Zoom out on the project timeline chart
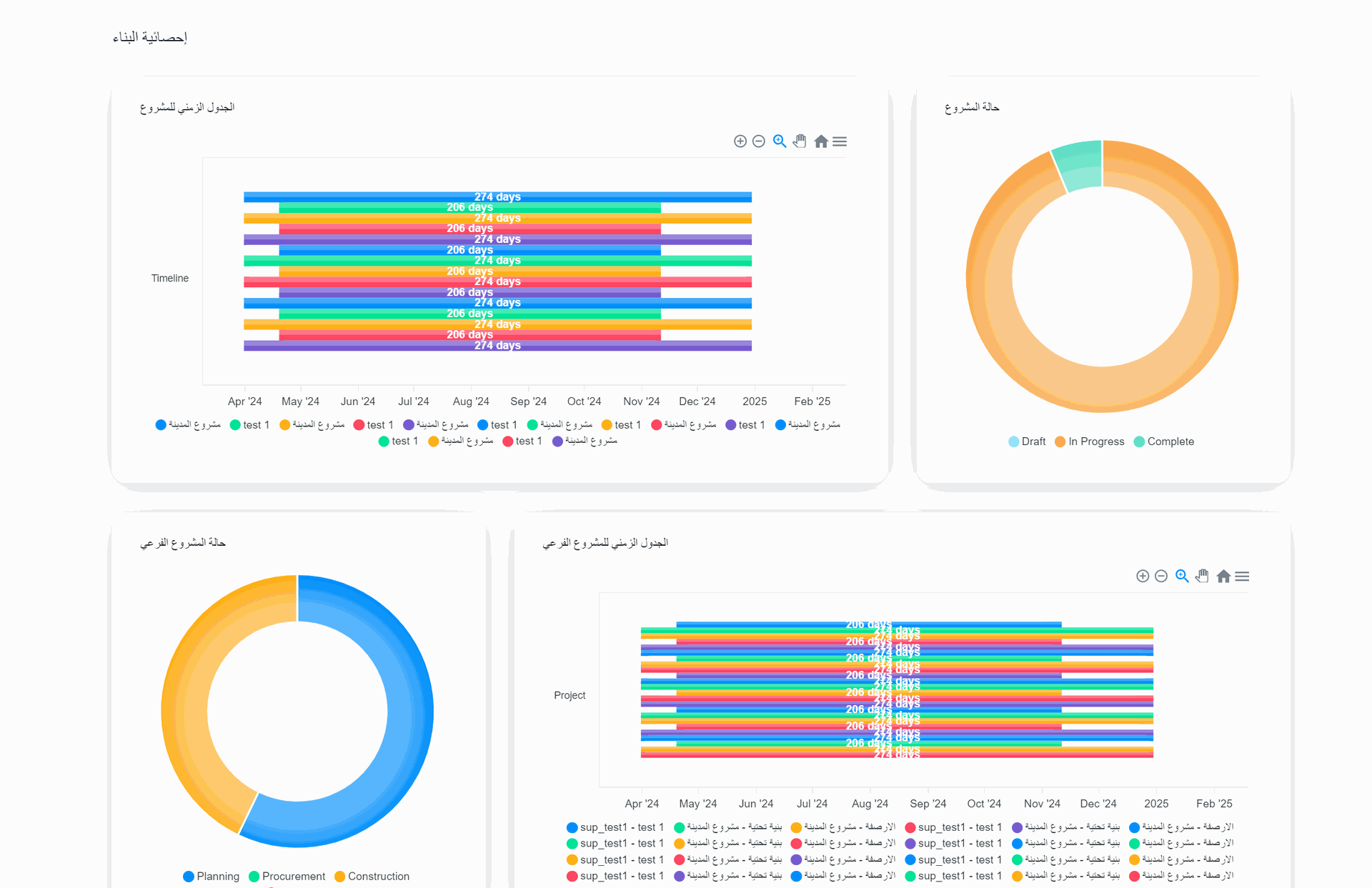The height and width of the screenshot is (888, 1372). (x=759, y=141)
